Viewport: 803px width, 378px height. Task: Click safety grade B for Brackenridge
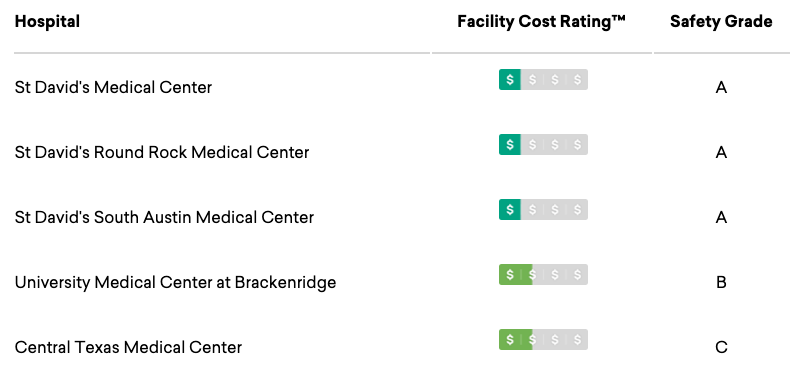point(721,283)
